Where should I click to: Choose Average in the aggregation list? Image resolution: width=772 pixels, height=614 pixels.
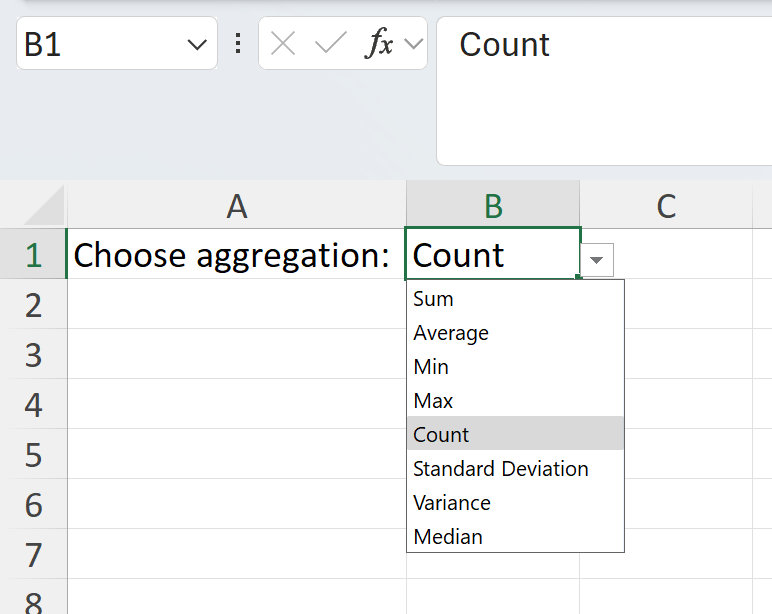451,333
